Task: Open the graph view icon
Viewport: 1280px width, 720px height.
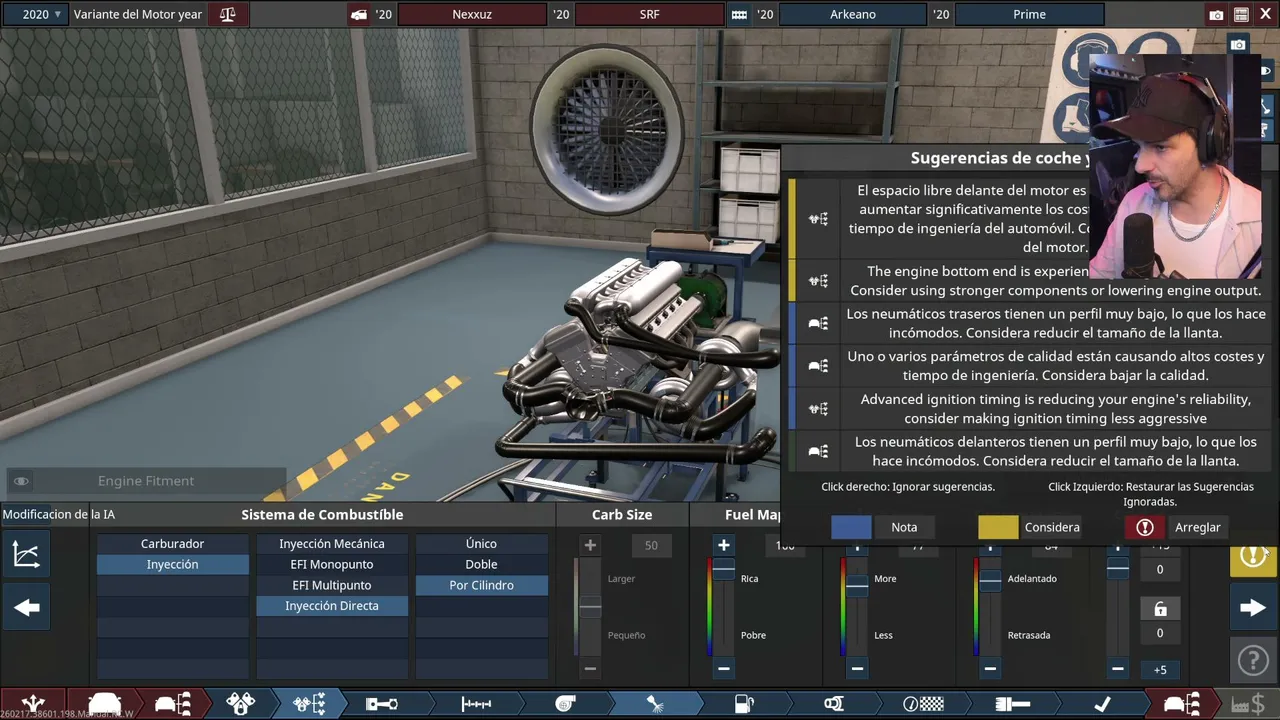Action: coord(26,555)
